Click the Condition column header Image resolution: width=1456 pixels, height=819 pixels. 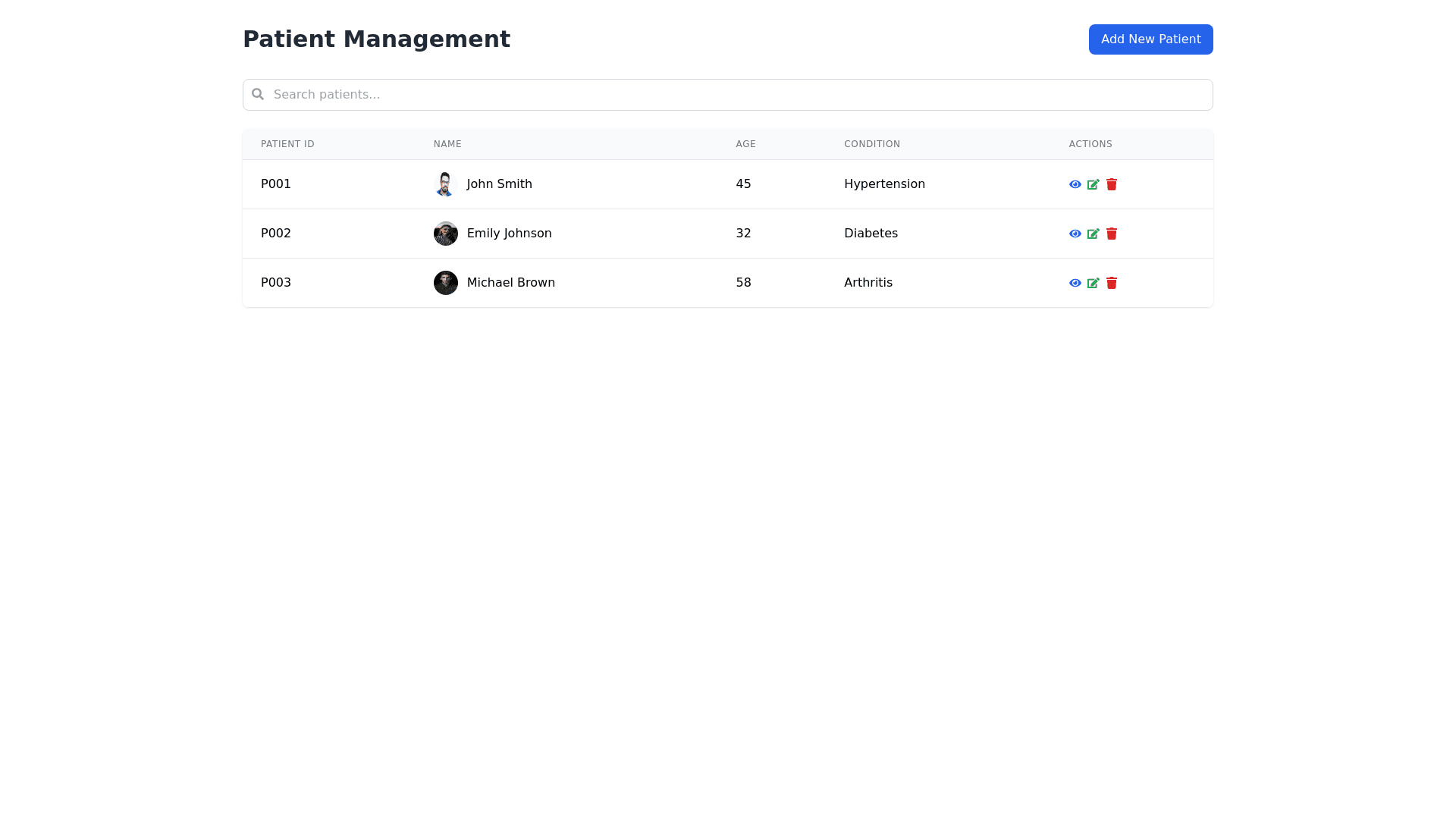[x=872, y=144]
